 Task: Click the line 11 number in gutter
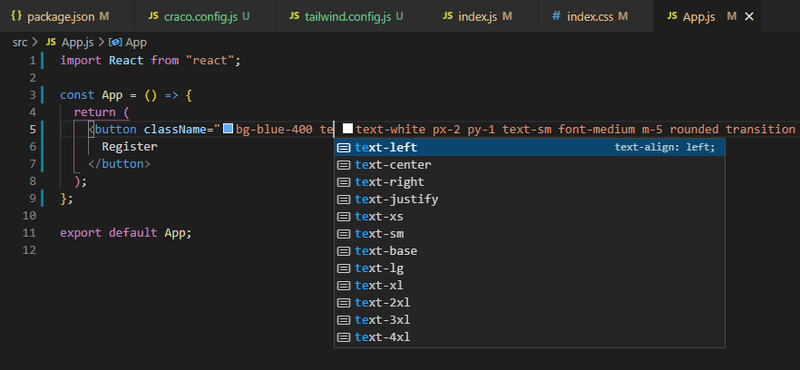pyautogui.click(x=30, y=233)
